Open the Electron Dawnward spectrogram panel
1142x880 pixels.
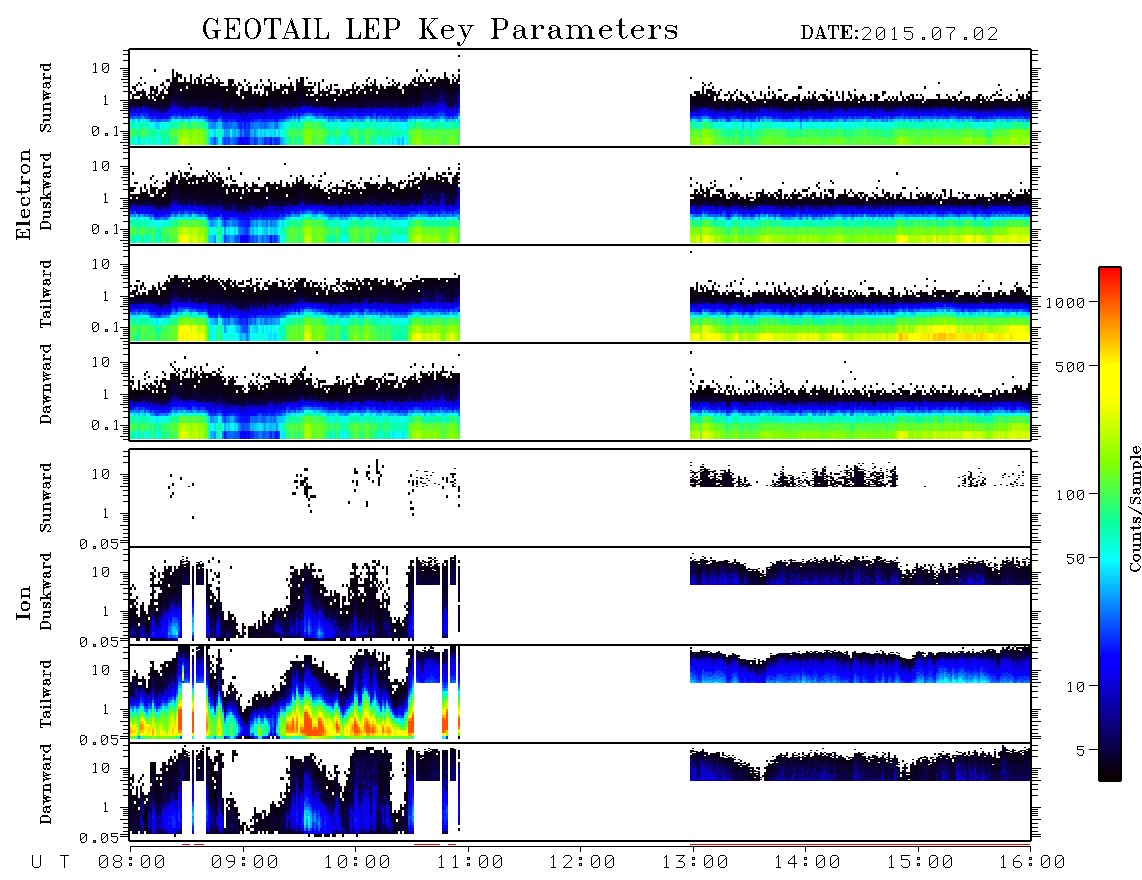tap(580, 392)
